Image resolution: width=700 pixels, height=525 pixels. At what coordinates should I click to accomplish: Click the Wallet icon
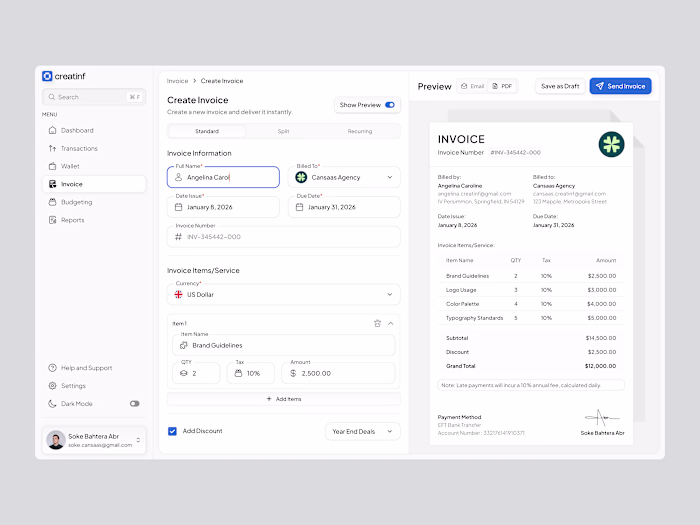[x=52, y=166]
